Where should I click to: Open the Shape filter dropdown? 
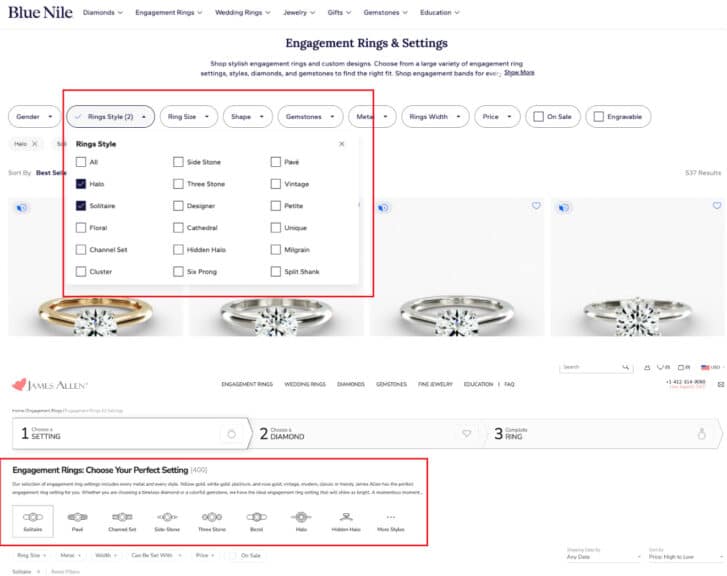click(x=248, y=116)
